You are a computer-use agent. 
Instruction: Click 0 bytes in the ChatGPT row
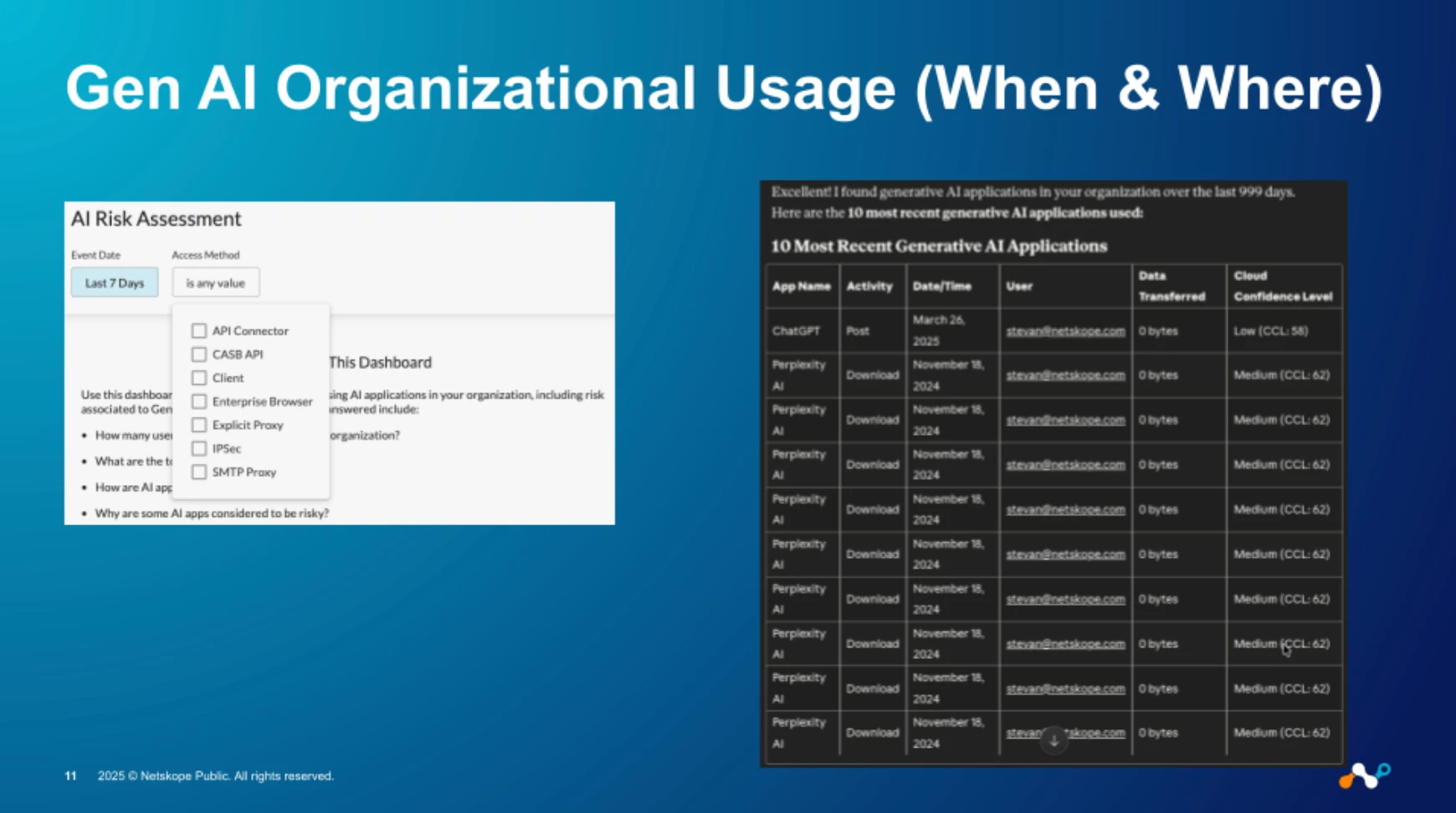pyautogui.click(x=1158, y=331)
